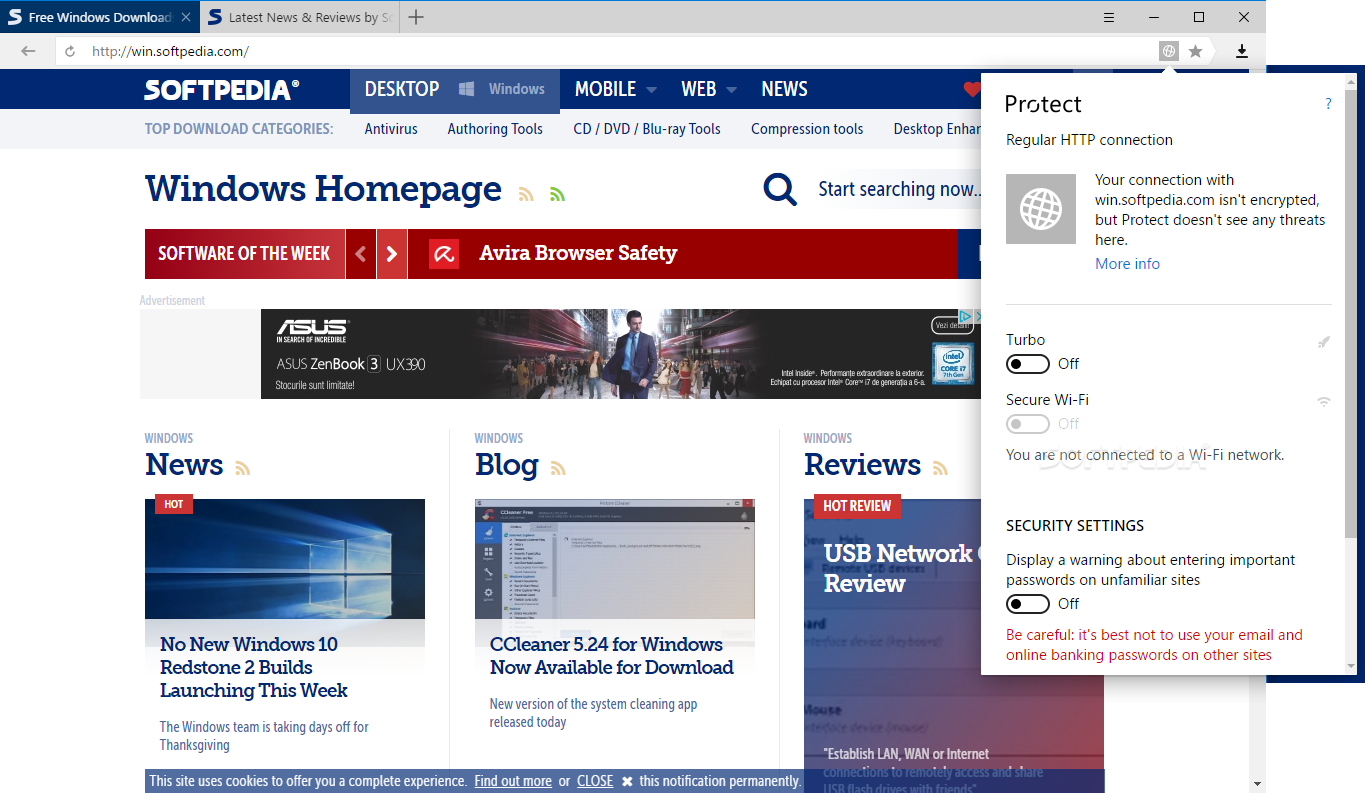
Task: Click the page scrollbar down arrow
Action: (1258, 783)
